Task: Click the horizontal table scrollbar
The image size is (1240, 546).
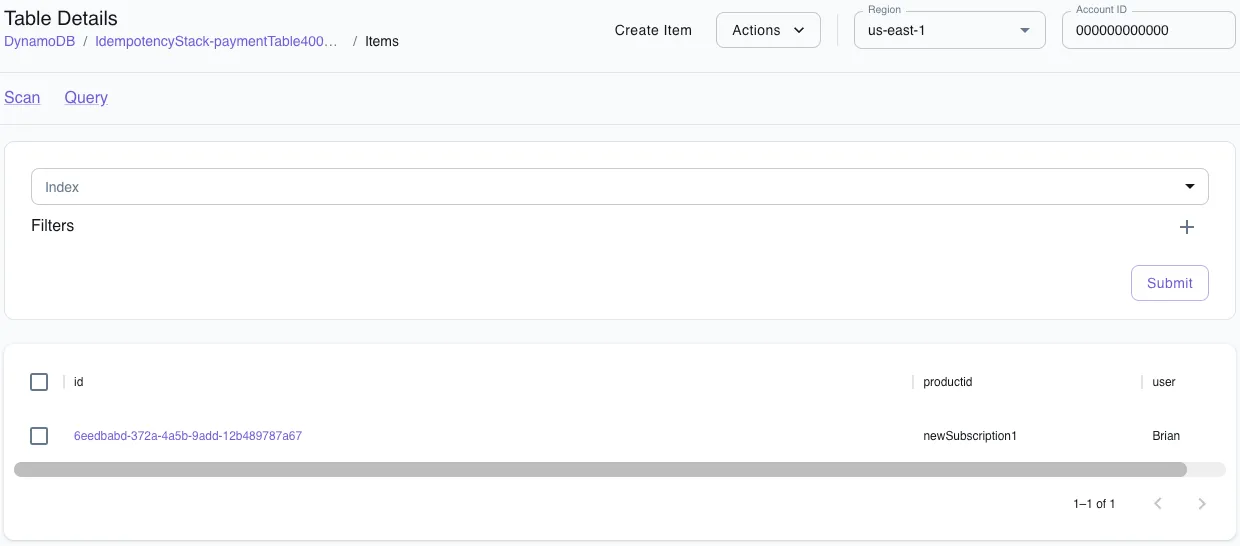Action: click(600, 469)
